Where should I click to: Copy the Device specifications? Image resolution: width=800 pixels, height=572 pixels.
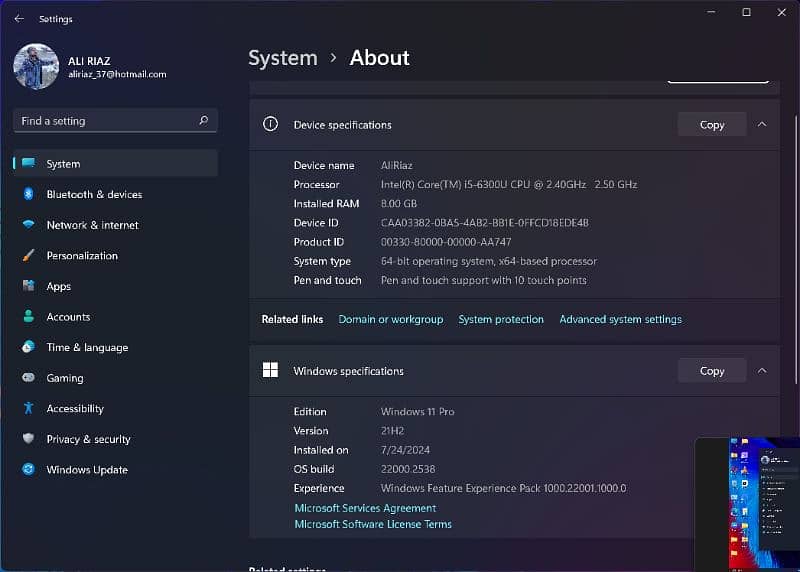click(x=711, y=125)
